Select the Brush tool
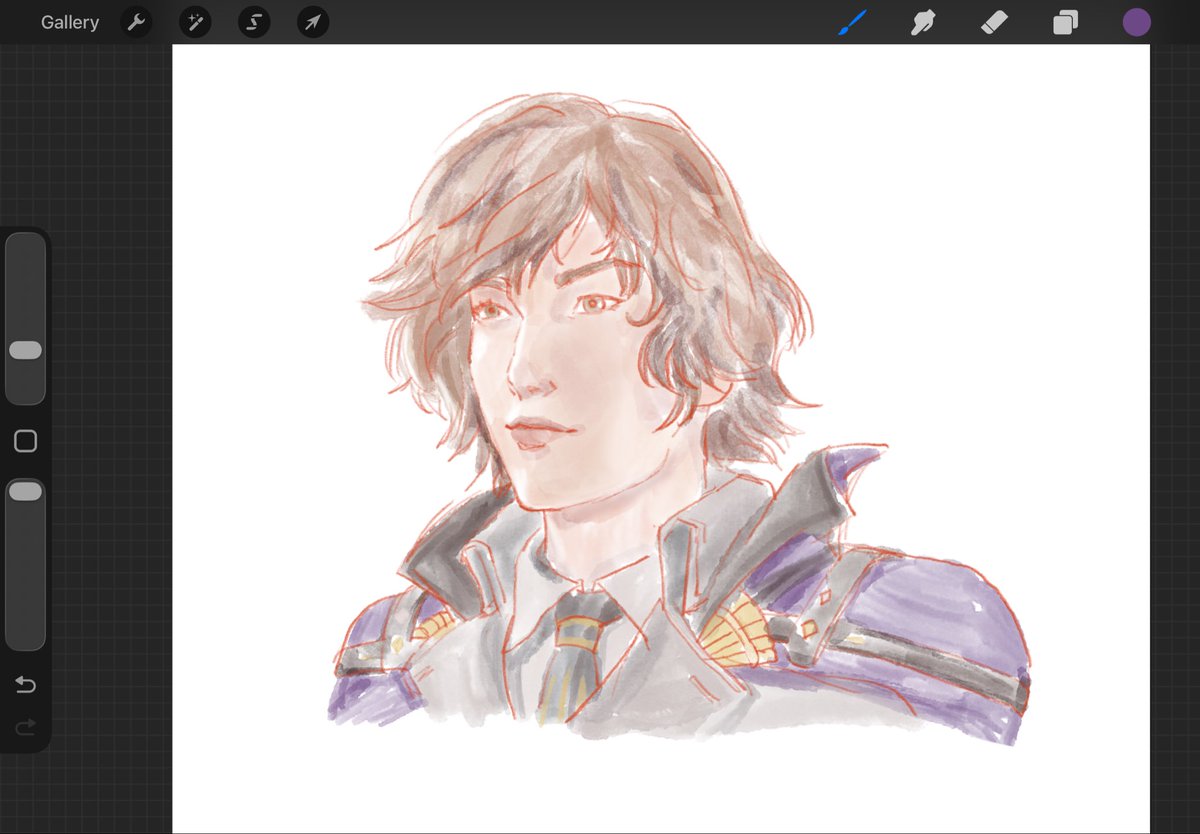 852,22
